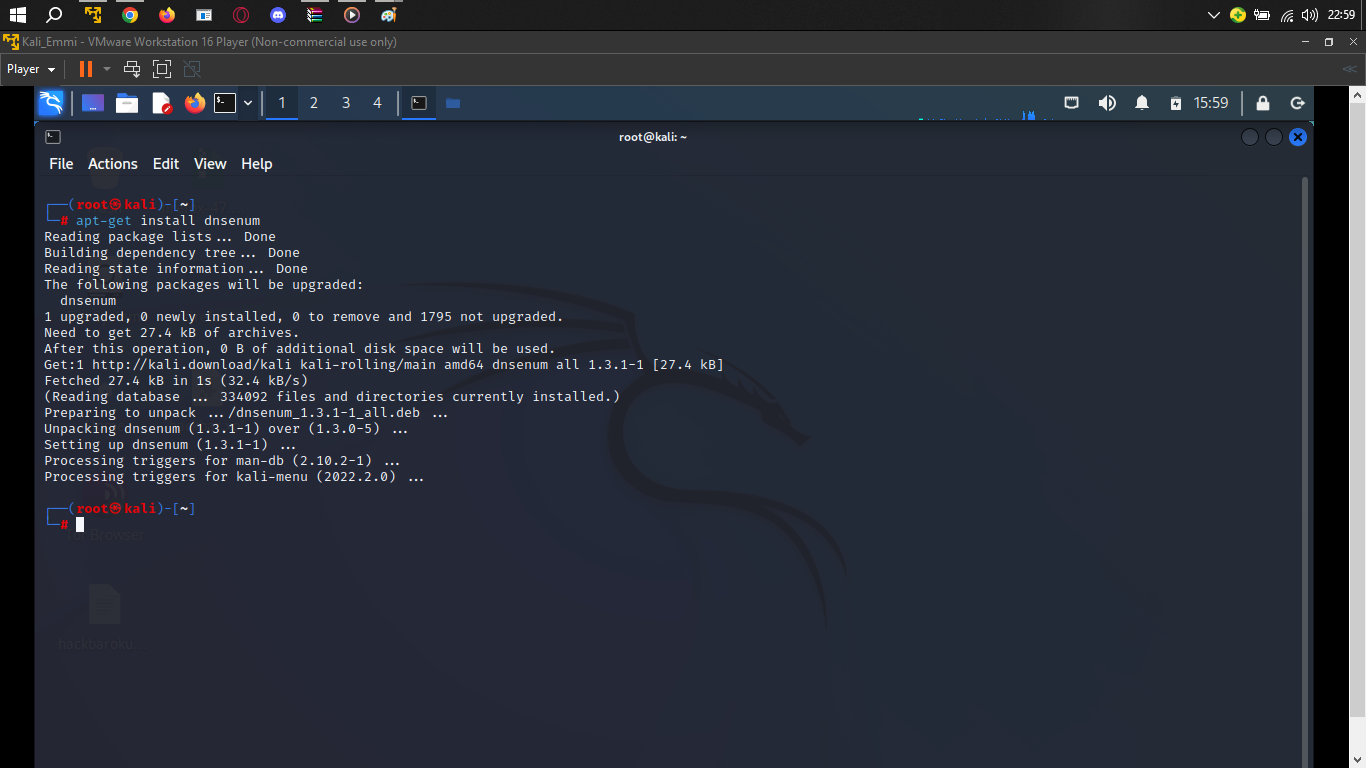Viewport: 1366px width, 768px height.
Task: Click the Kali volume speaker icon
Action: pyautogui.click(x=1107, y=103)
